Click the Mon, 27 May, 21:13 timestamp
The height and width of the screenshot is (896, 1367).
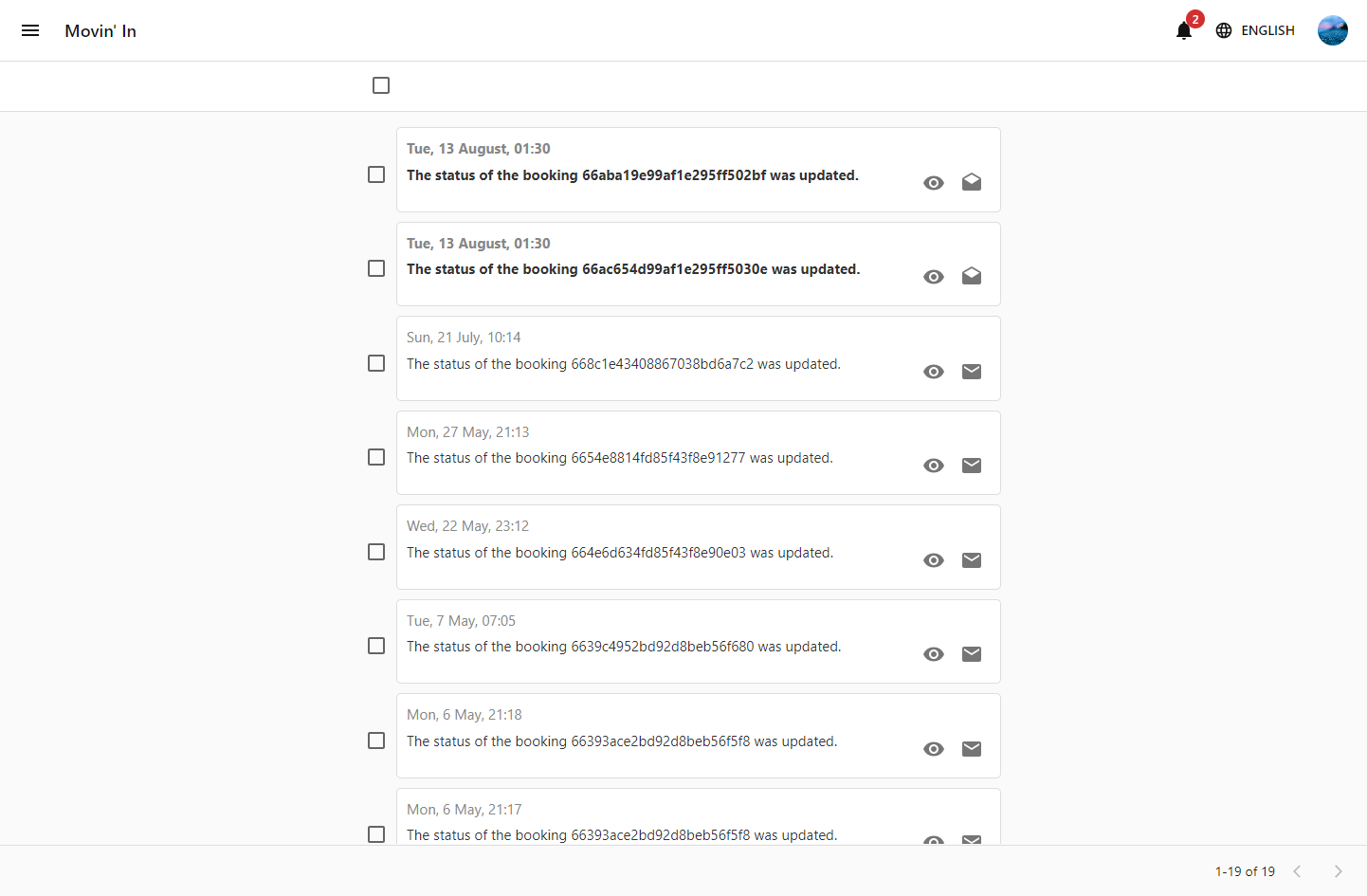[468, 432]
